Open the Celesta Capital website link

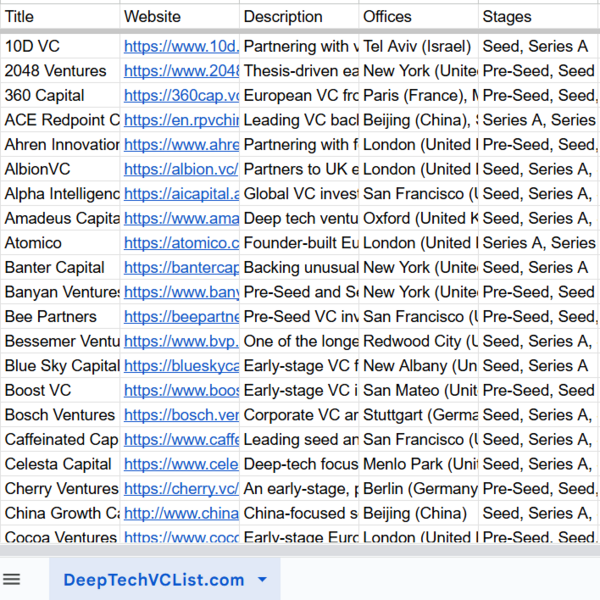click(x=181, y=464)
